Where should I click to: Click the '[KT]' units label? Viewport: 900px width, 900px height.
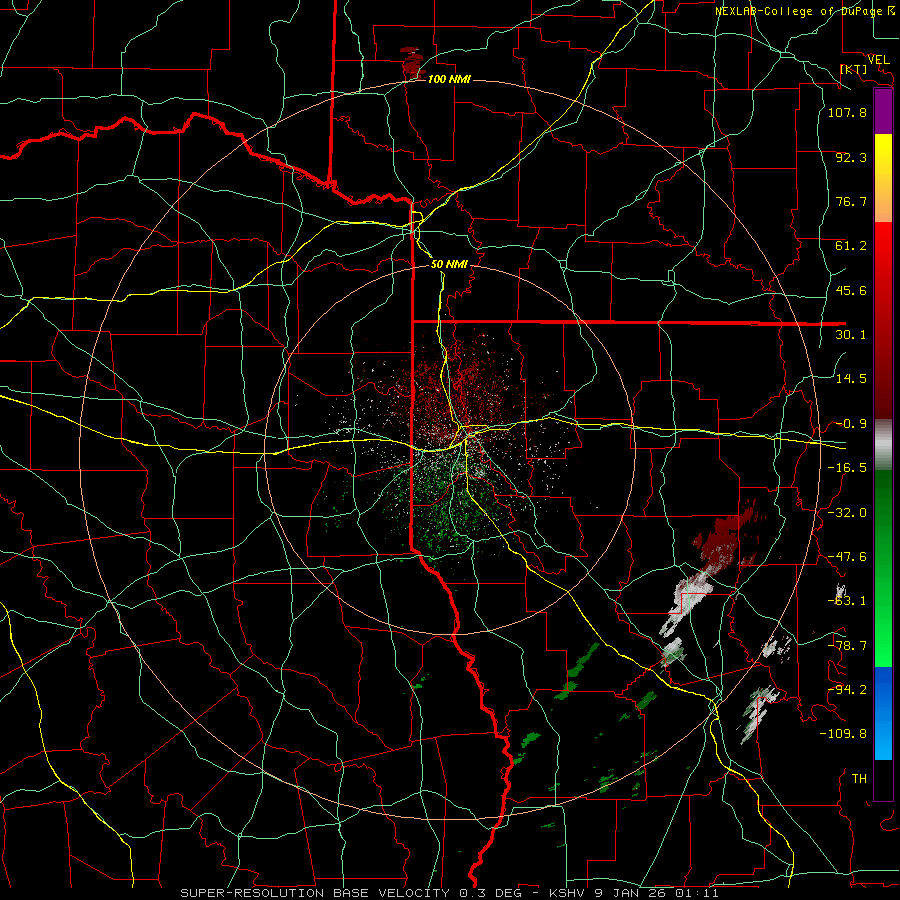[854, 69]
